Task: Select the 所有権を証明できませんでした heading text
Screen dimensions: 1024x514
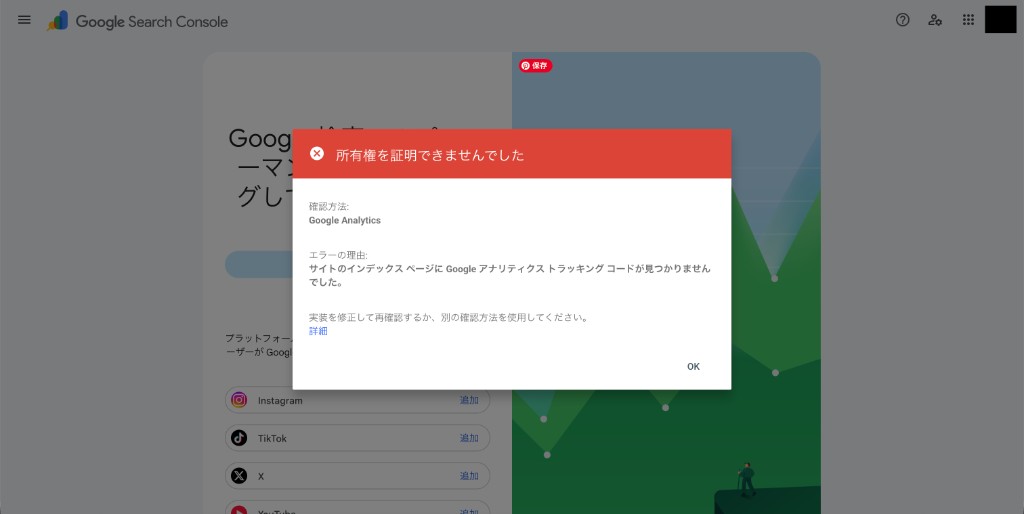Action: pos(430,155)
